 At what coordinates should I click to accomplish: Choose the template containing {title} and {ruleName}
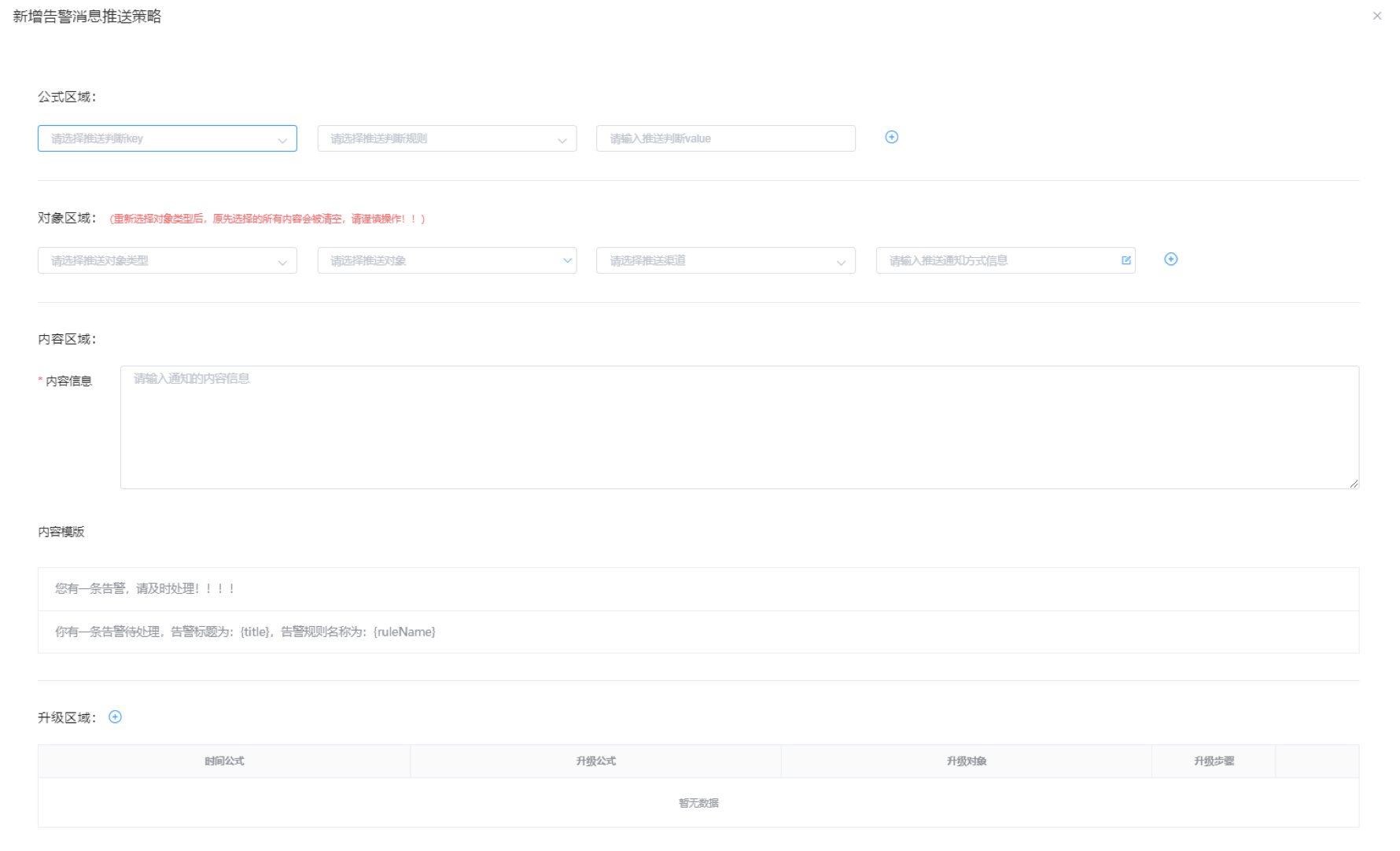(245, 632)
